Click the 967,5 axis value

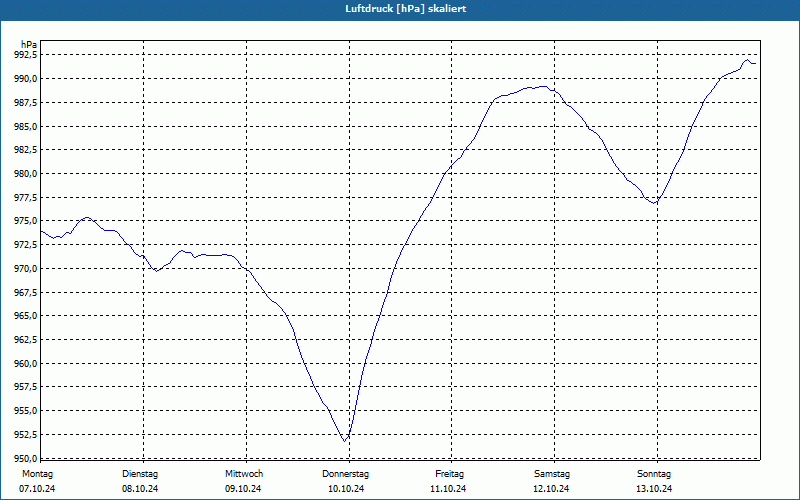(26, 292)
